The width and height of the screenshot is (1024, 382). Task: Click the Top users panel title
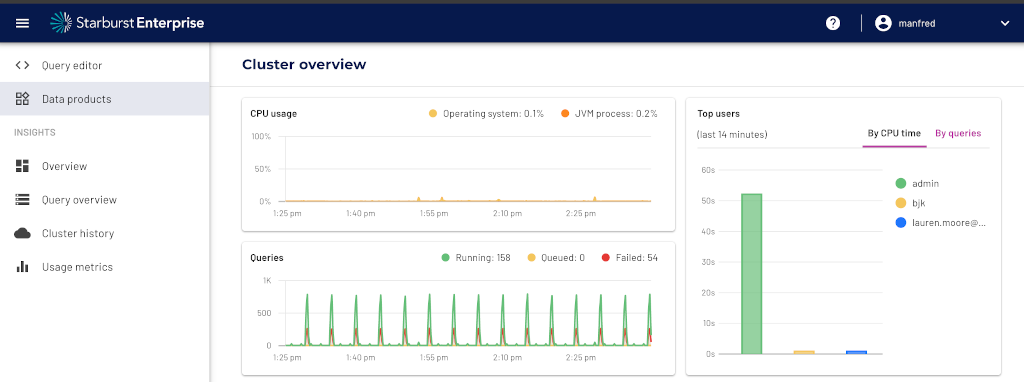pos(718,114)
